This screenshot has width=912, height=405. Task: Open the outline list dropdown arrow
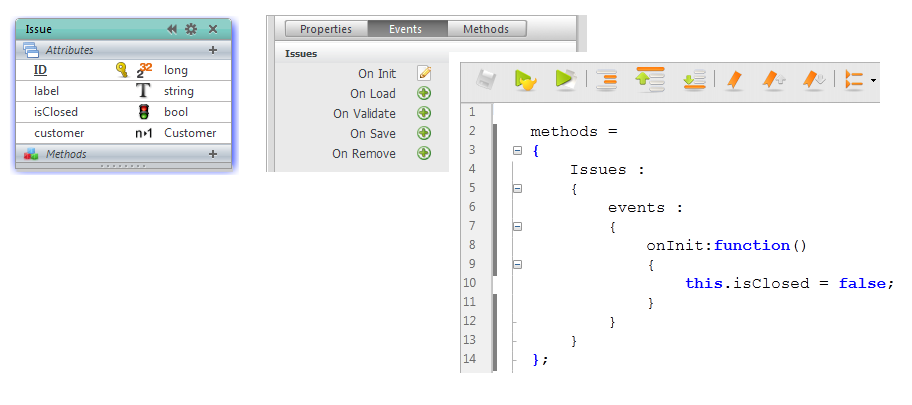point(874,80)
